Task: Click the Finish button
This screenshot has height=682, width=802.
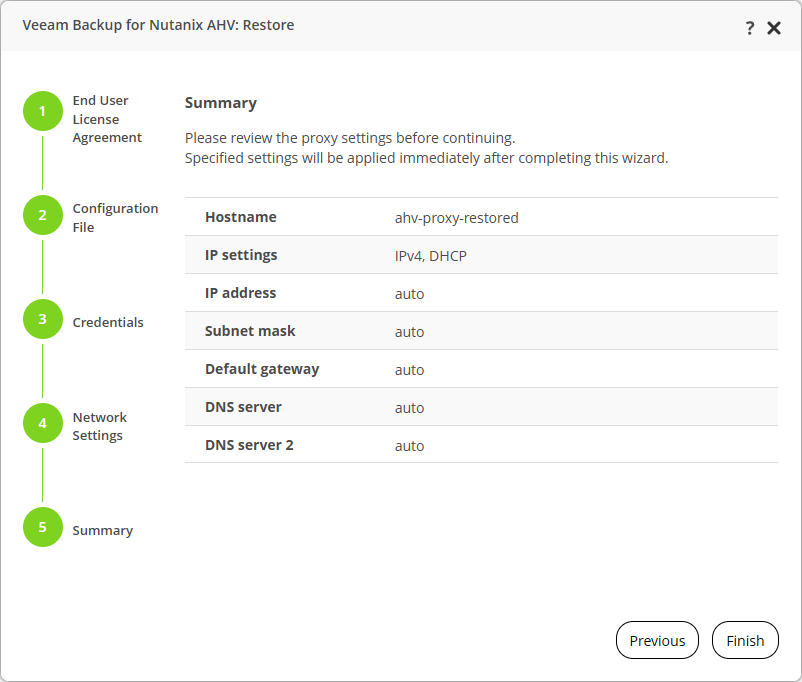Action: coord(745,640)
